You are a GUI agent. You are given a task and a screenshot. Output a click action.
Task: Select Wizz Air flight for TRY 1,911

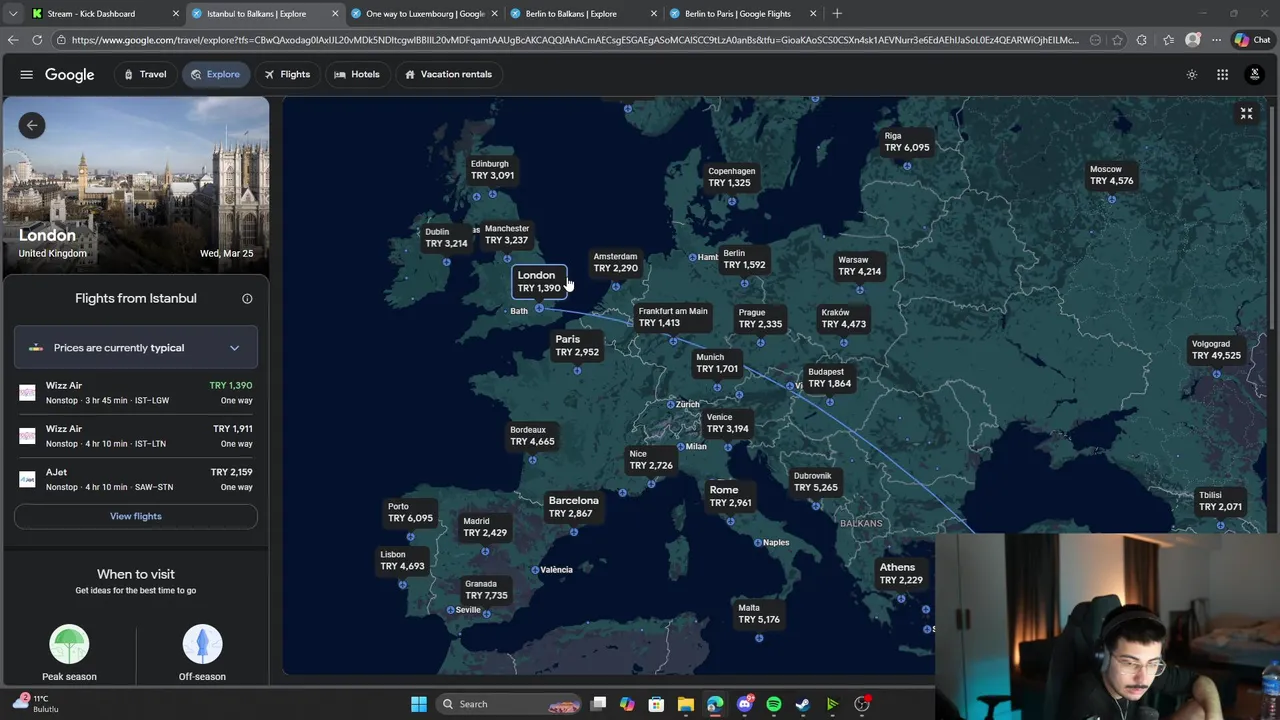click(136, 436)
